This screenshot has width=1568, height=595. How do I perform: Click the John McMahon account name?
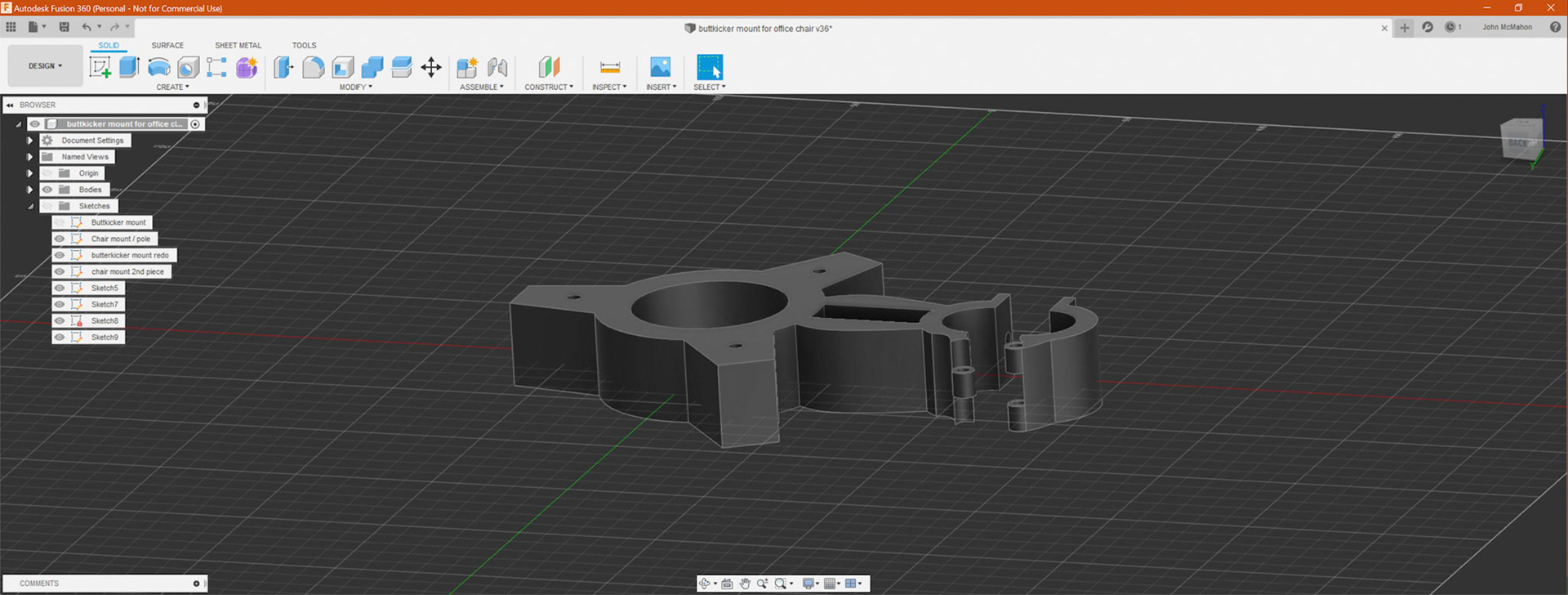coord(1507,27)
